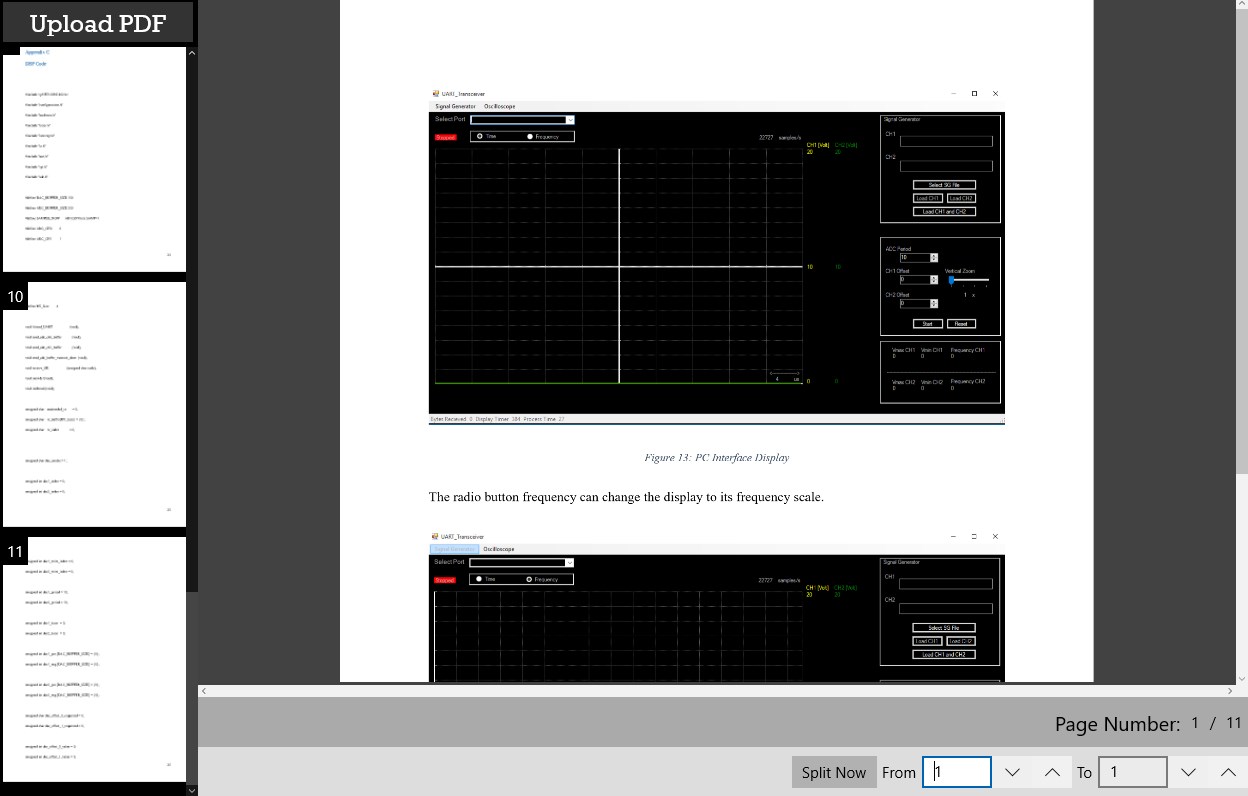Click the UART_Transceiver window icon in the figure
The height and width of the screenshot is (796, 1248).
point(434,93)
